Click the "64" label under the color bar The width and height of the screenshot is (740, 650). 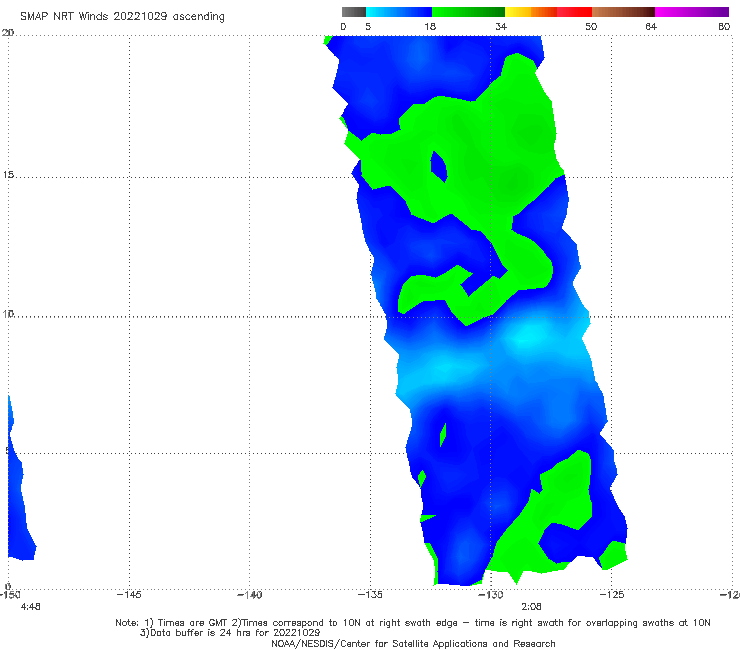(x=651, y=27)
